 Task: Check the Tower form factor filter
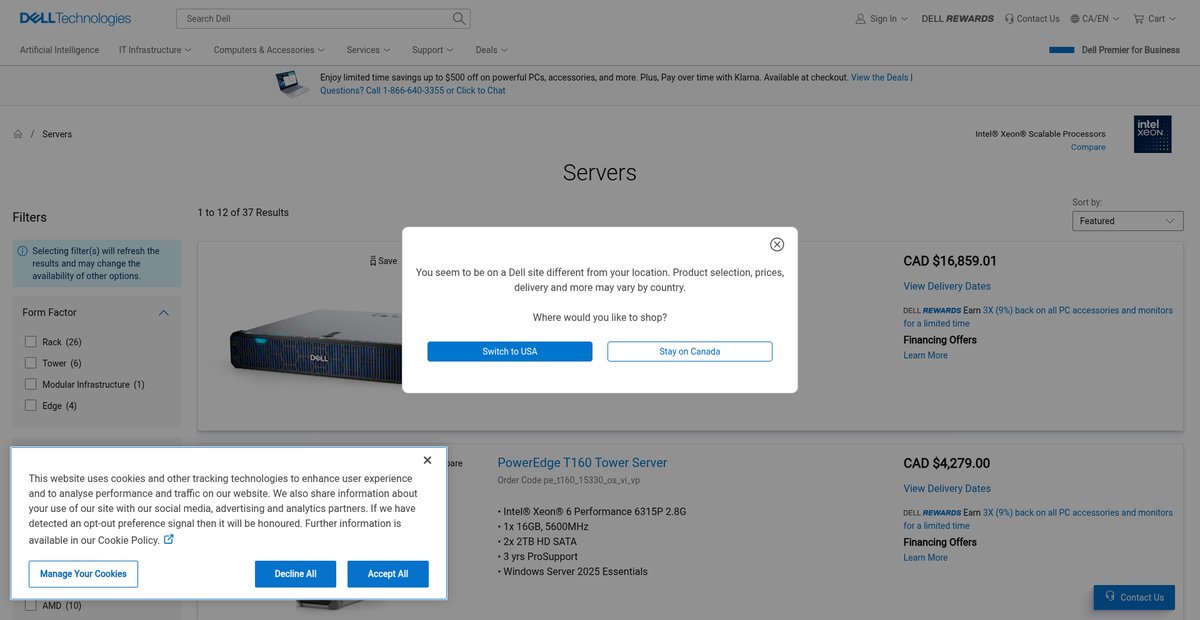click(31, 363)
